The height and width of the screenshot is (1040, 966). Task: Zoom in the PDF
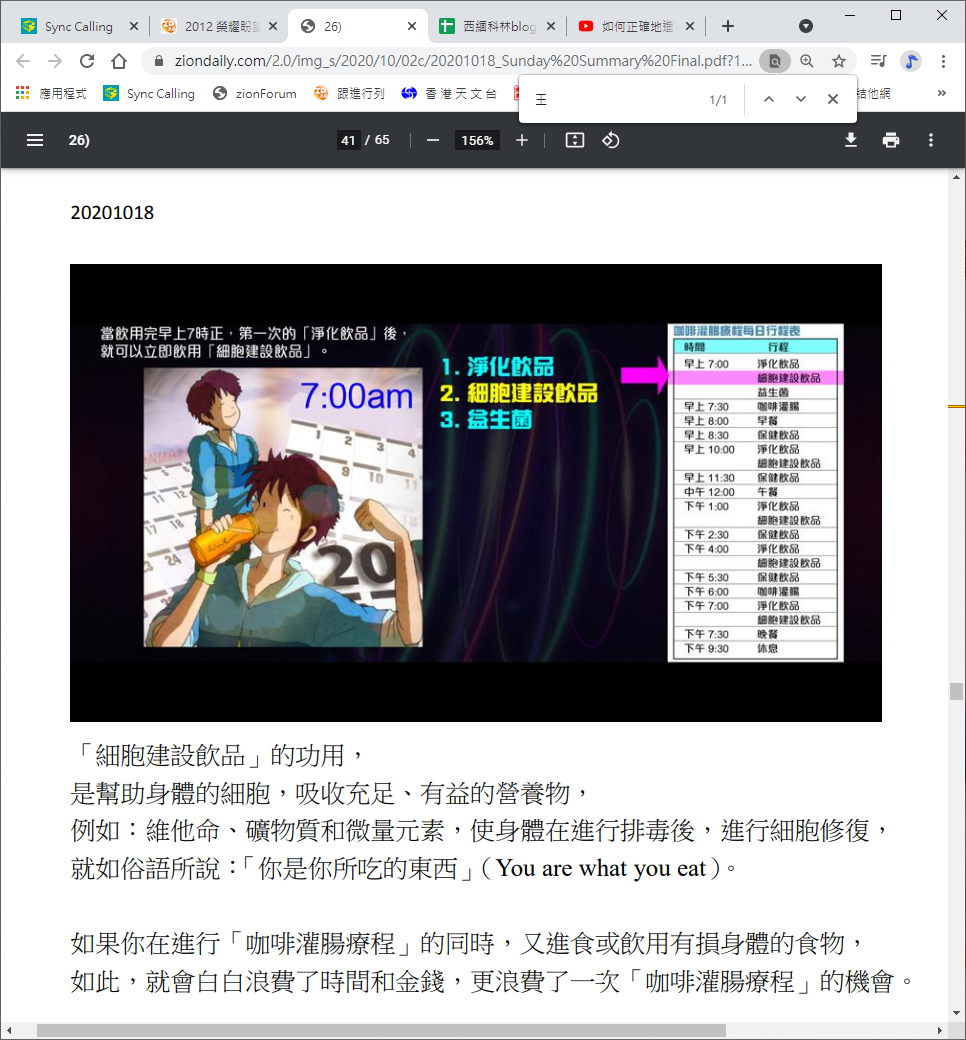point(522,140)
